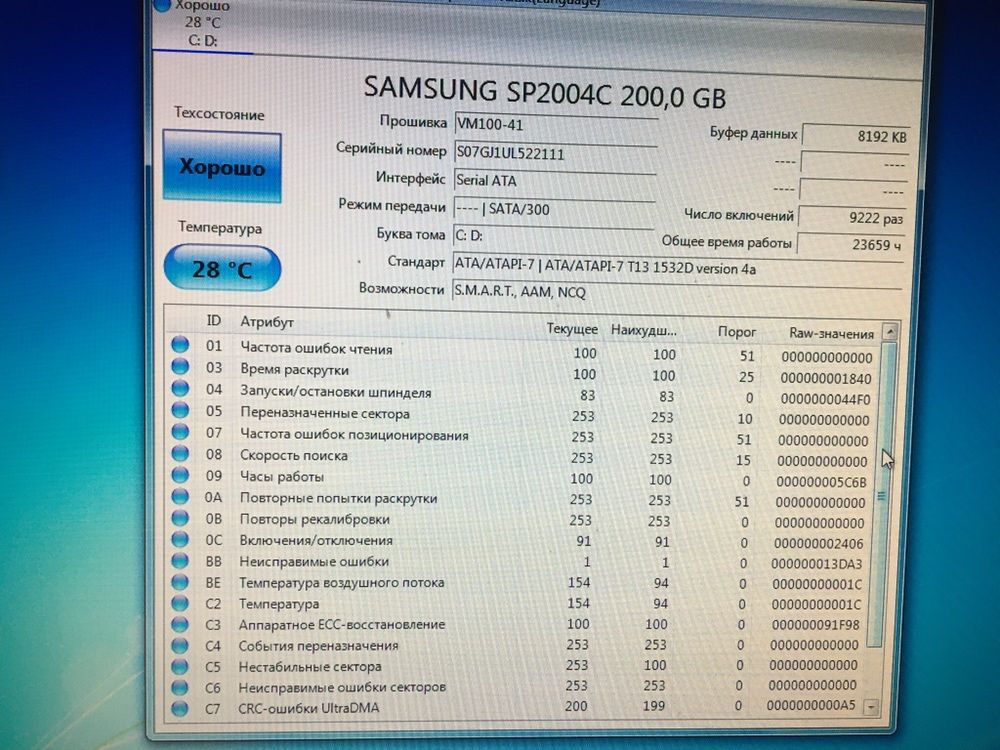Select row Повторные попытки раскрутки

click(x=520, y=499)
